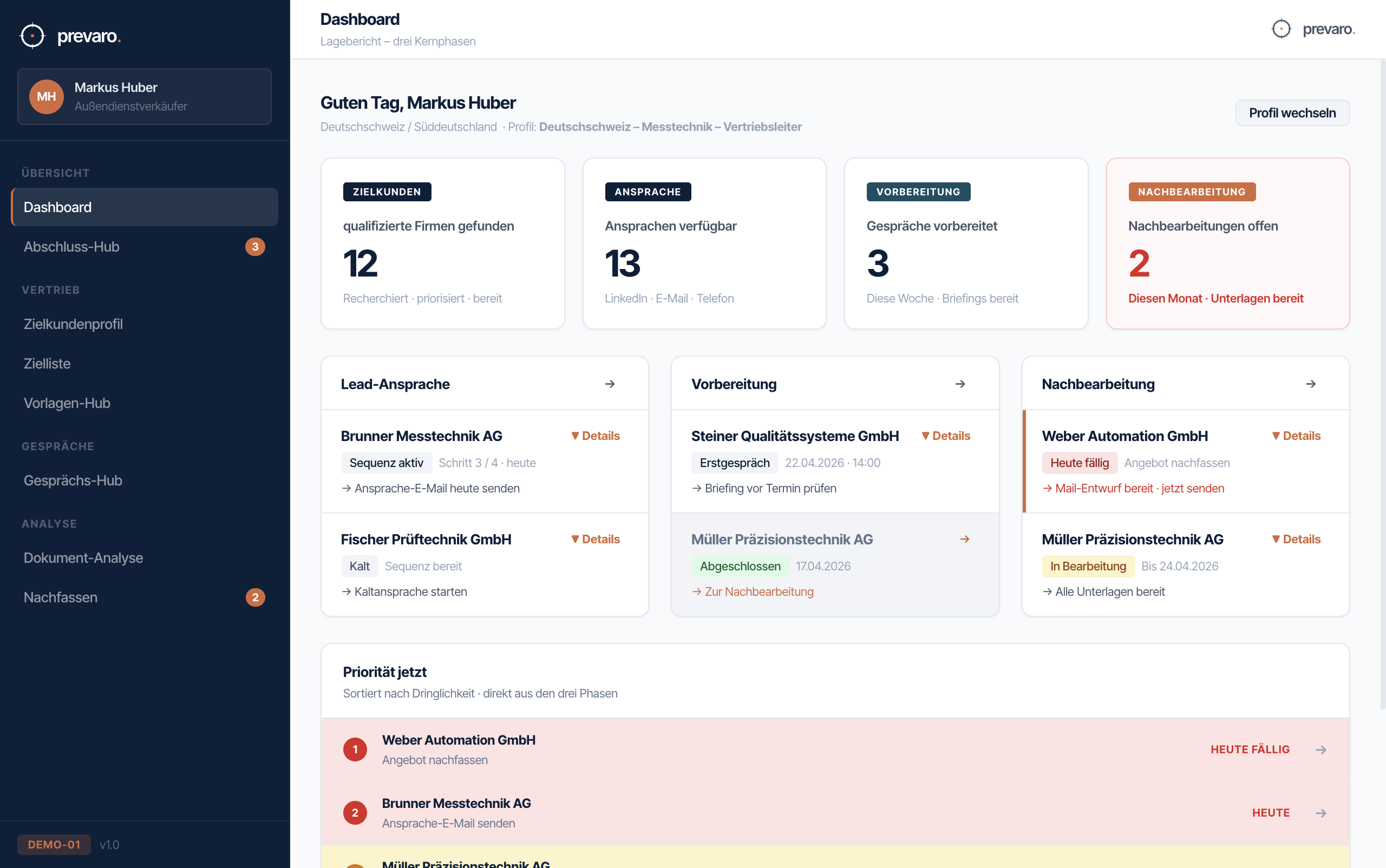This screenshot has width=1386, height=868.
Task: Go to Gesprächs-Hub menu item
Action: click(x=73, y=481)
